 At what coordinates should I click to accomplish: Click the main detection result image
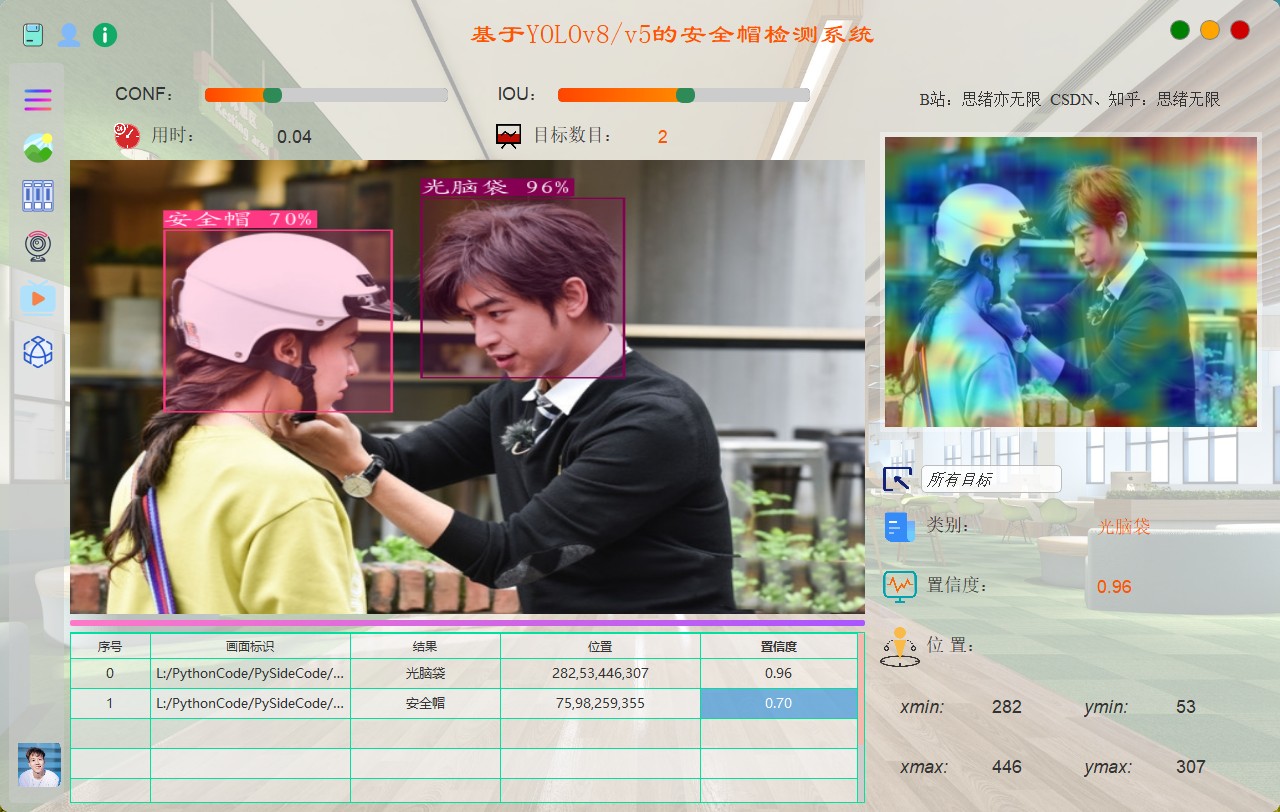click(x=467, y=387)
